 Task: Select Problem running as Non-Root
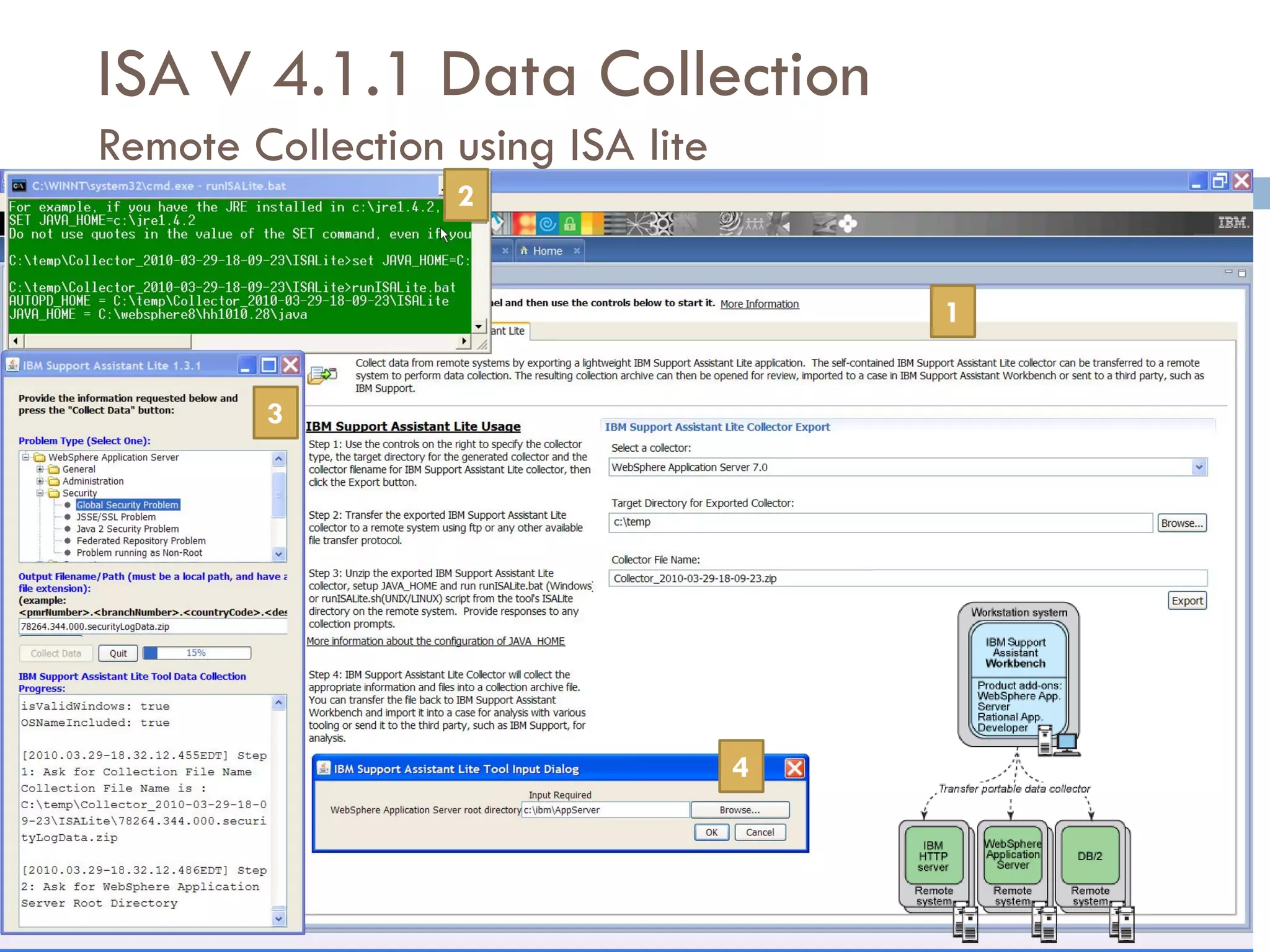coord(139,553)
